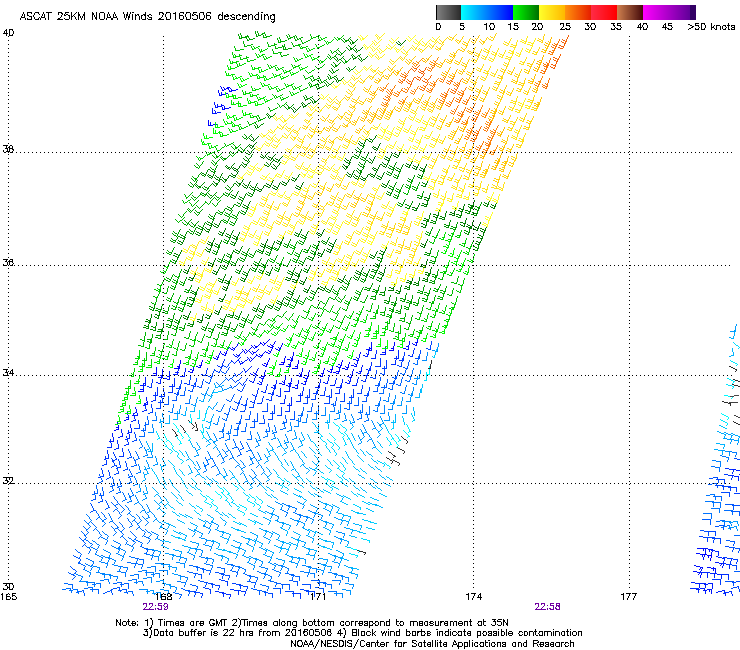Click the title 'ASCAT 25KM NOAA Winds 20160506 descending'
Image resolution: width=740 pixels, height=650 pixels.
click(x=147, y=17)
